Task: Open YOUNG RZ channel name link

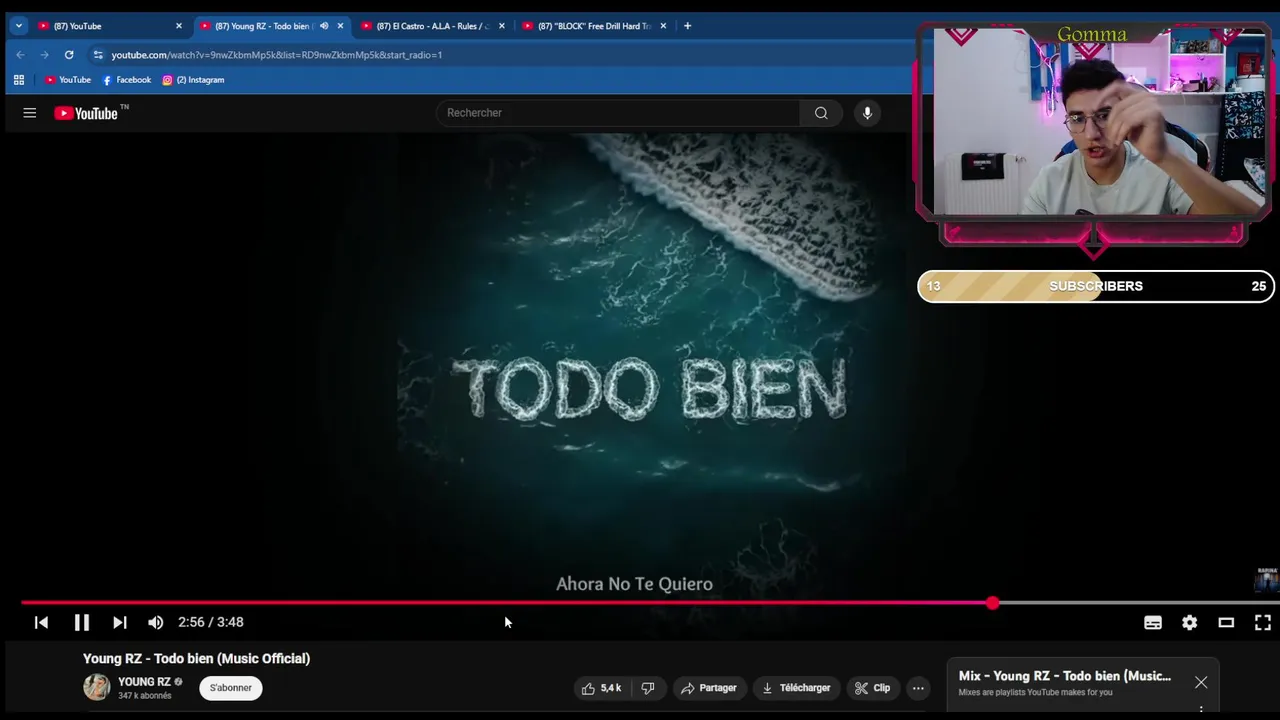Action: pyautogui.click(x=144, y=682)
